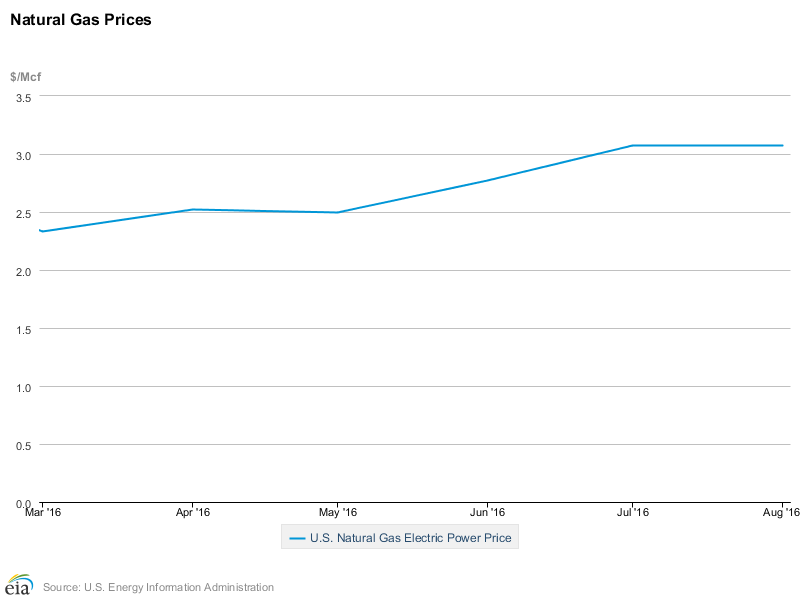800x600 pixels.
Task: Select the Jul '16 x-axis label
Action: coord(633,512)
